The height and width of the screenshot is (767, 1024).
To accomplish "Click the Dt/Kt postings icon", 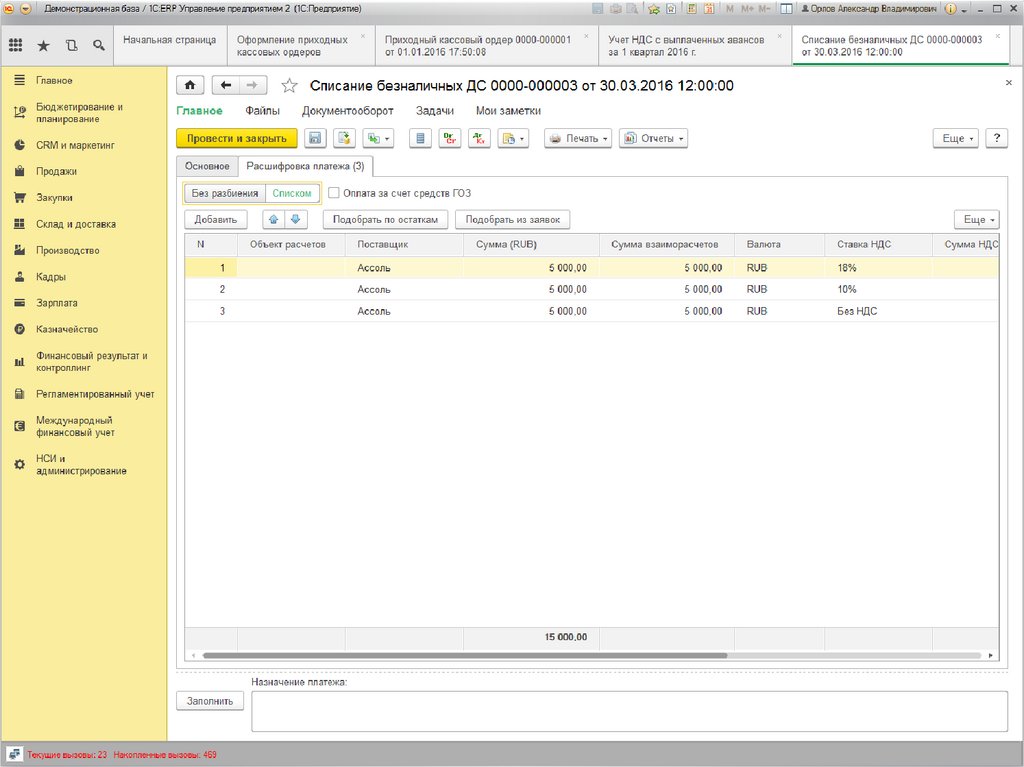I will 450,139.
